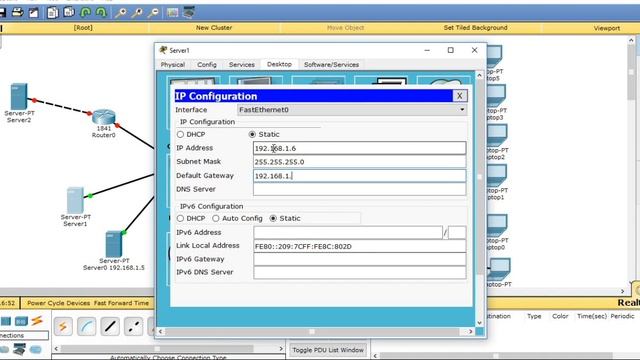
Task: Click into the IPv6 Gateway field
Action: click(360, 259)
